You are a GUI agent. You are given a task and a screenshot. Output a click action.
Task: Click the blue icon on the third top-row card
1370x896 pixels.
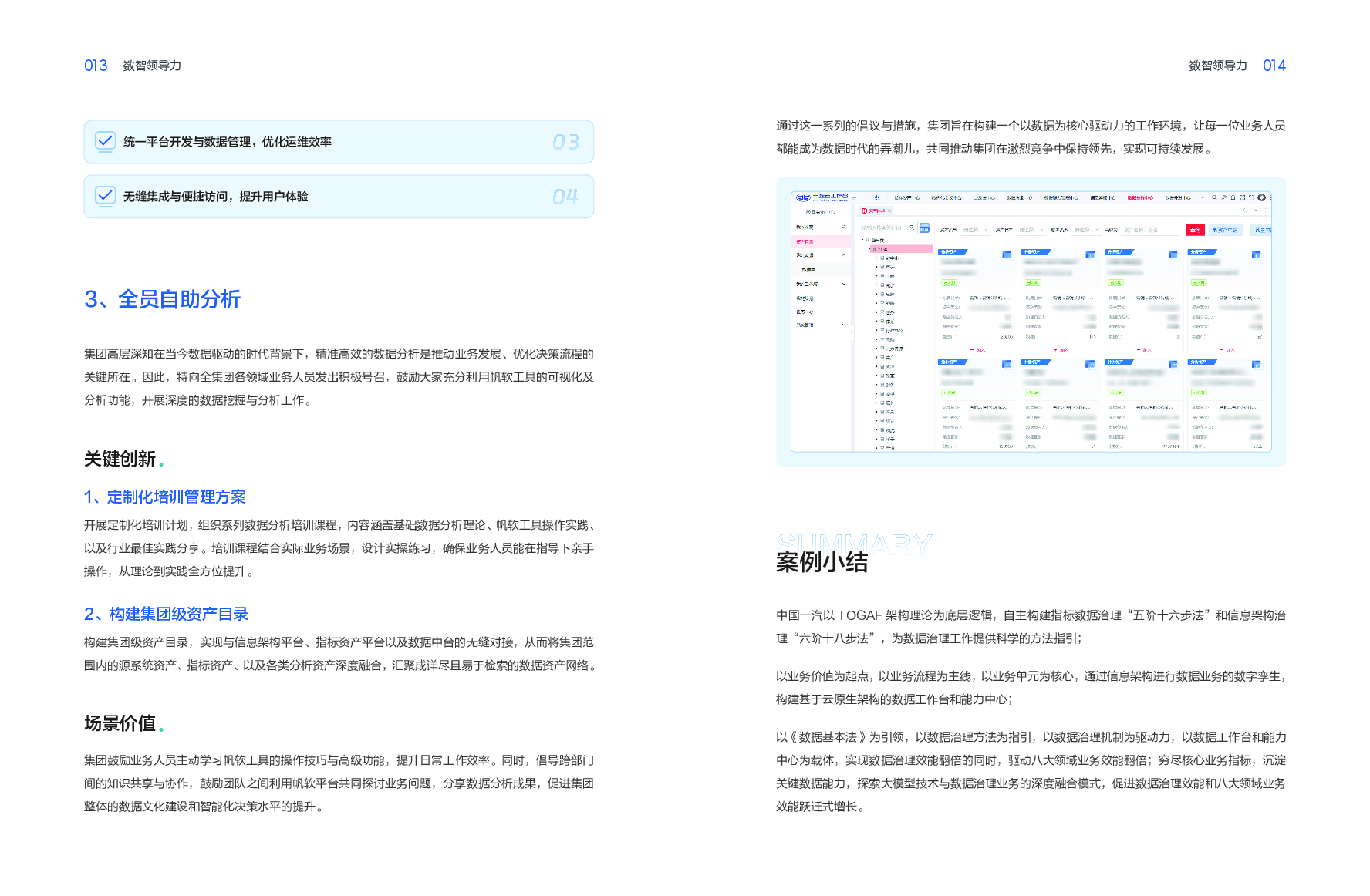tap(1173, 254)
